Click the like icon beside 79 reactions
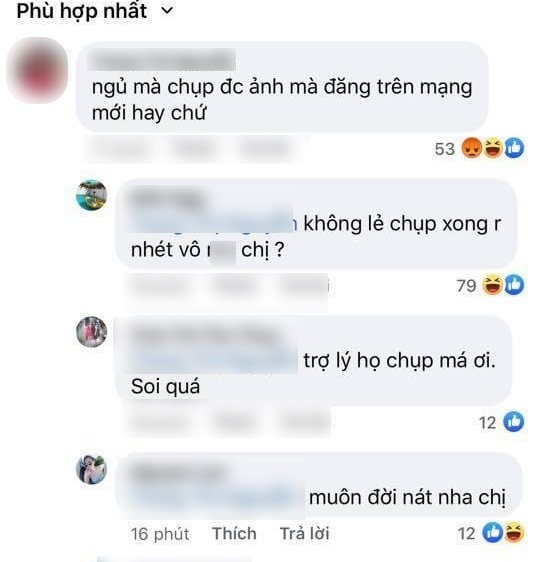The image size is (540, 562). pyautogui.click(x=514, y=285)
